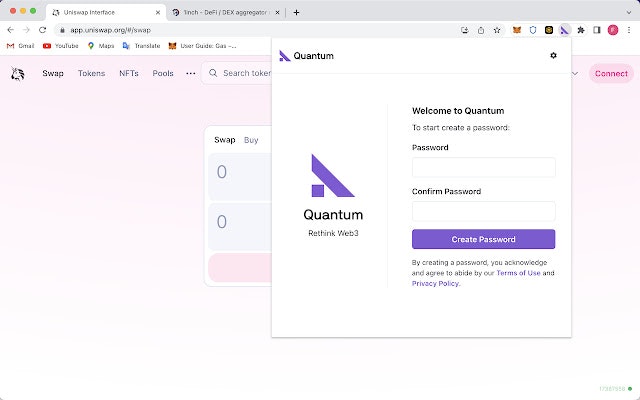
Task: Select the Tokens nav item
Action: coord(91,73)
